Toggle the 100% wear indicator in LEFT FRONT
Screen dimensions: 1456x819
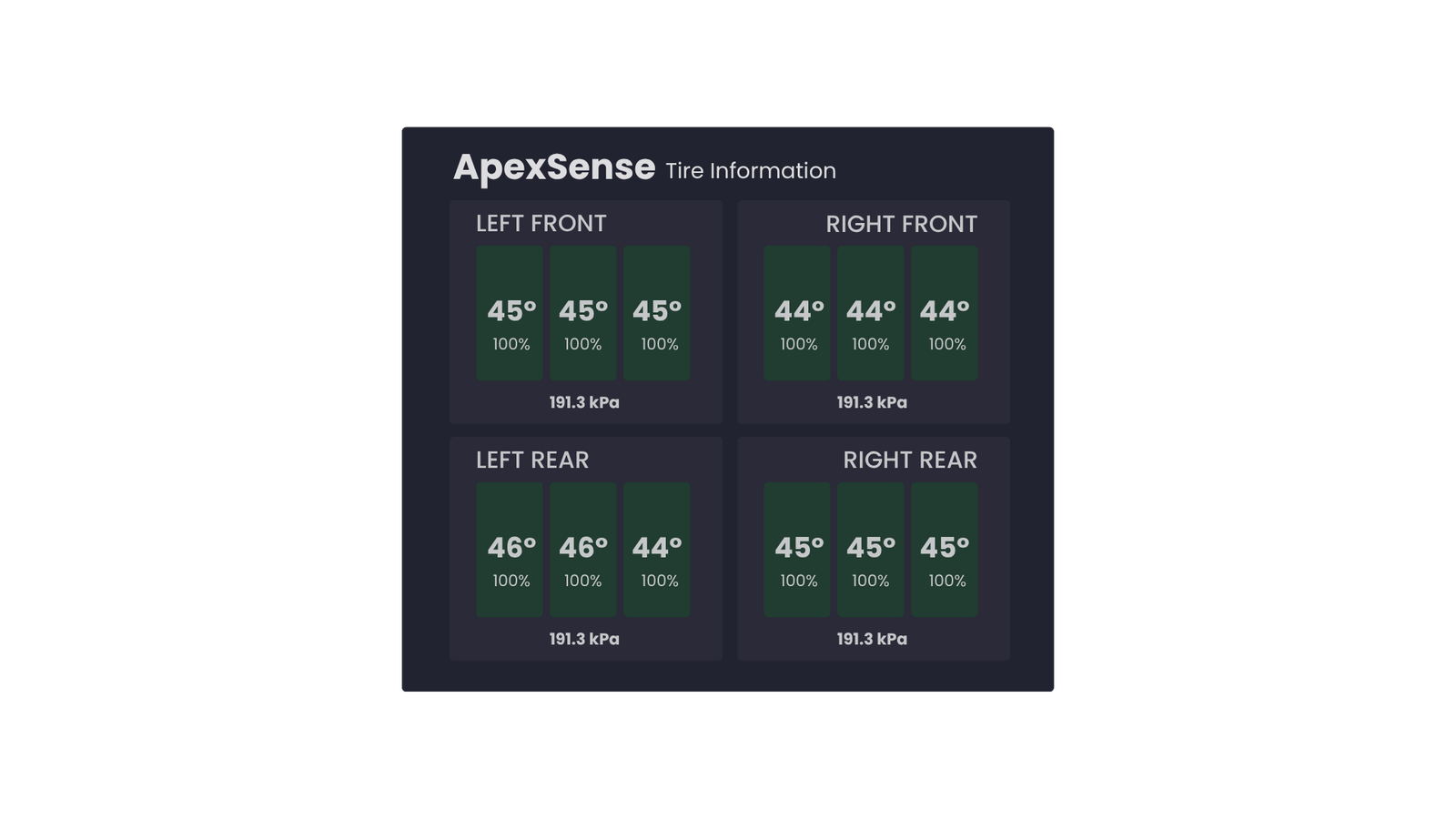pyautogui.click(x=509, y=345)
